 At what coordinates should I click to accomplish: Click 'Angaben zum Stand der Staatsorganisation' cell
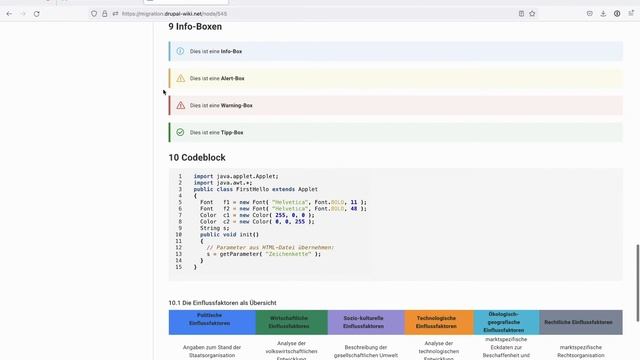(x=212, y=351)
